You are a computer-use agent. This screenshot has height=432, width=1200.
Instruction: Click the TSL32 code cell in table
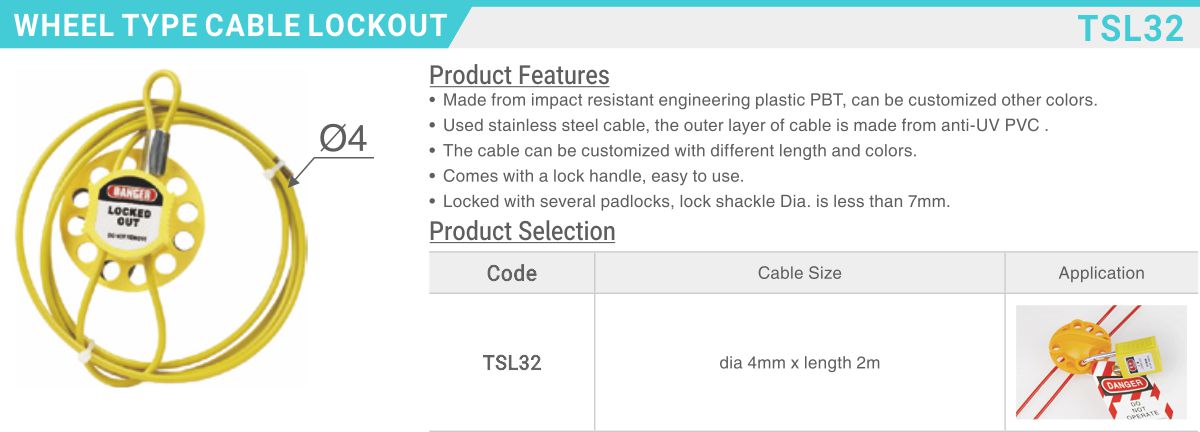tap(512, 362)
